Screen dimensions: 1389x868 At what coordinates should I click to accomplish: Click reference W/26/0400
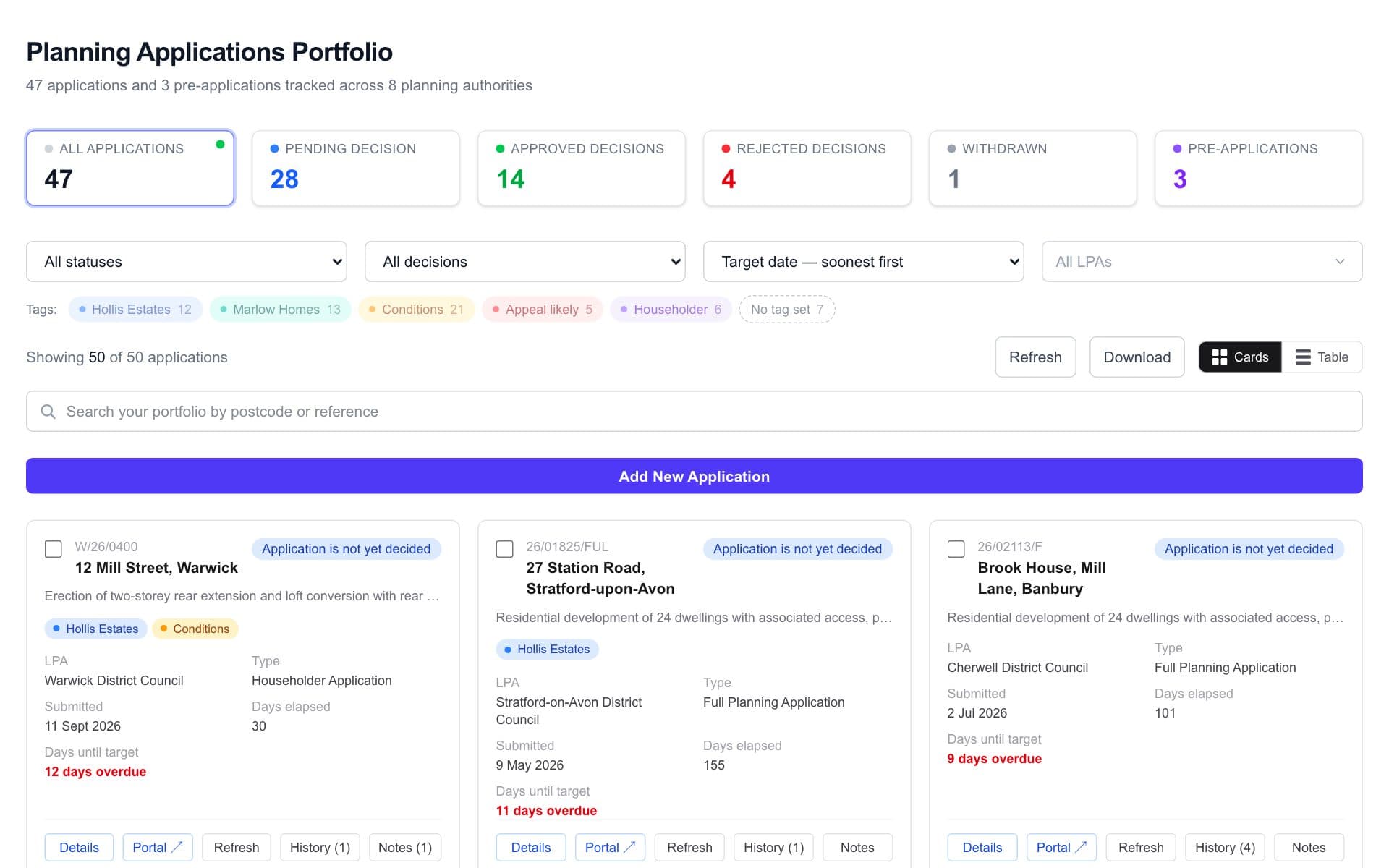(106, 547)
